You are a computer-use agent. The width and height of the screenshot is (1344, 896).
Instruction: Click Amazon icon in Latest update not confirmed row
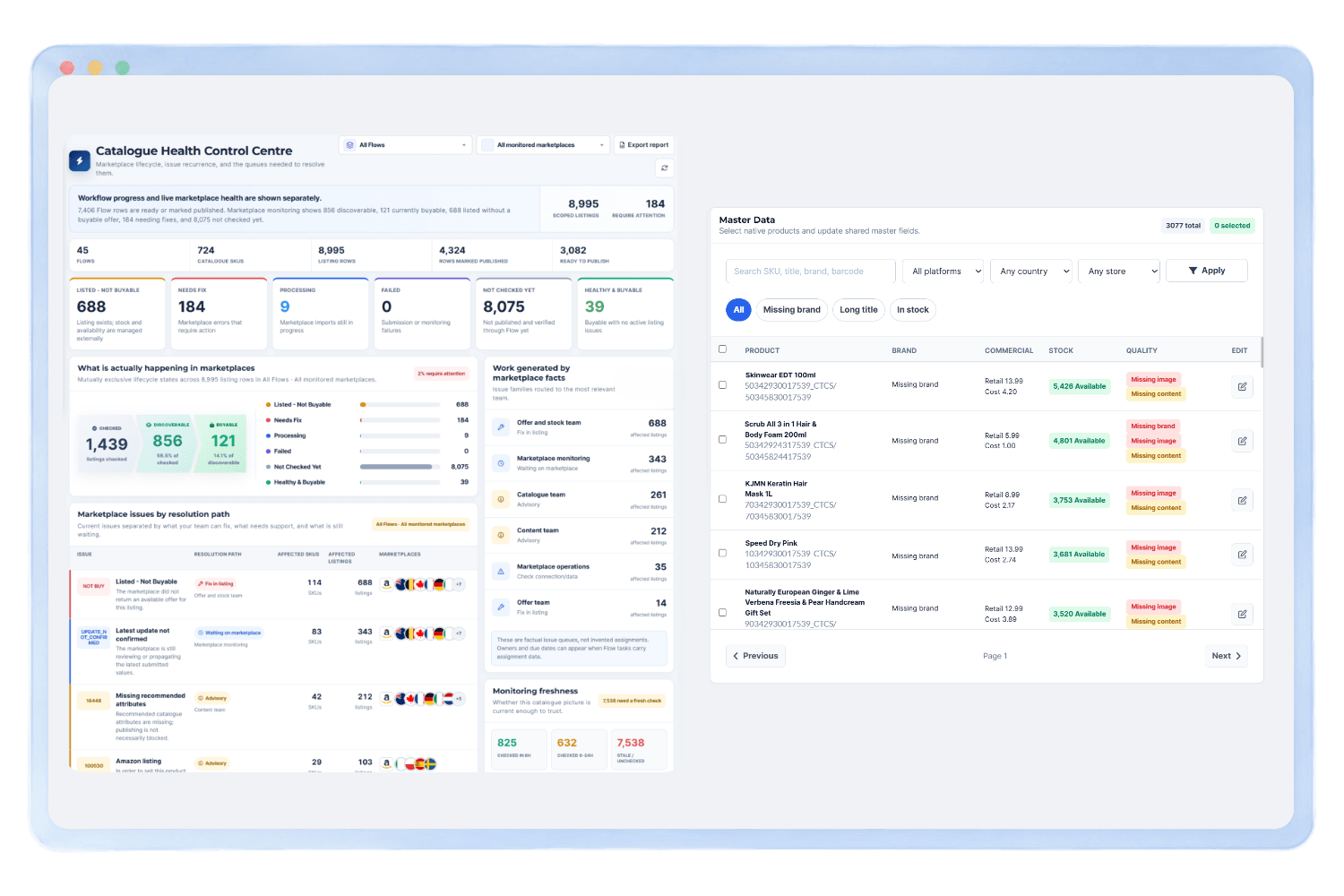(386, 633)
